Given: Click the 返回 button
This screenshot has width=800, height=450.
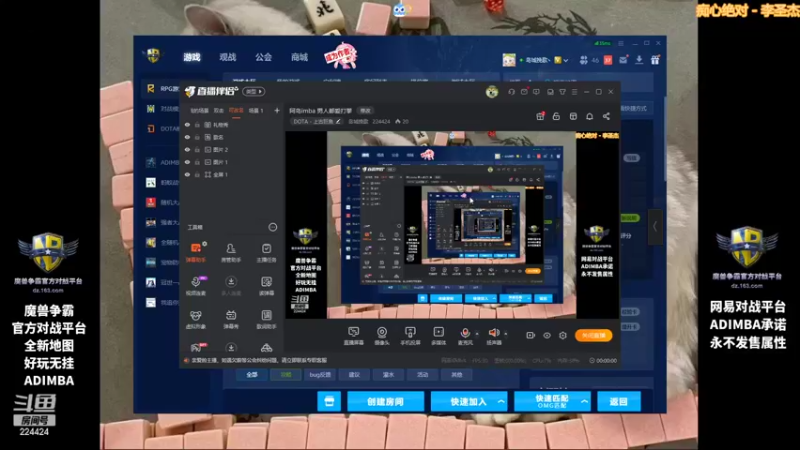Looking at the screenshot, I should tap(618, 402).
